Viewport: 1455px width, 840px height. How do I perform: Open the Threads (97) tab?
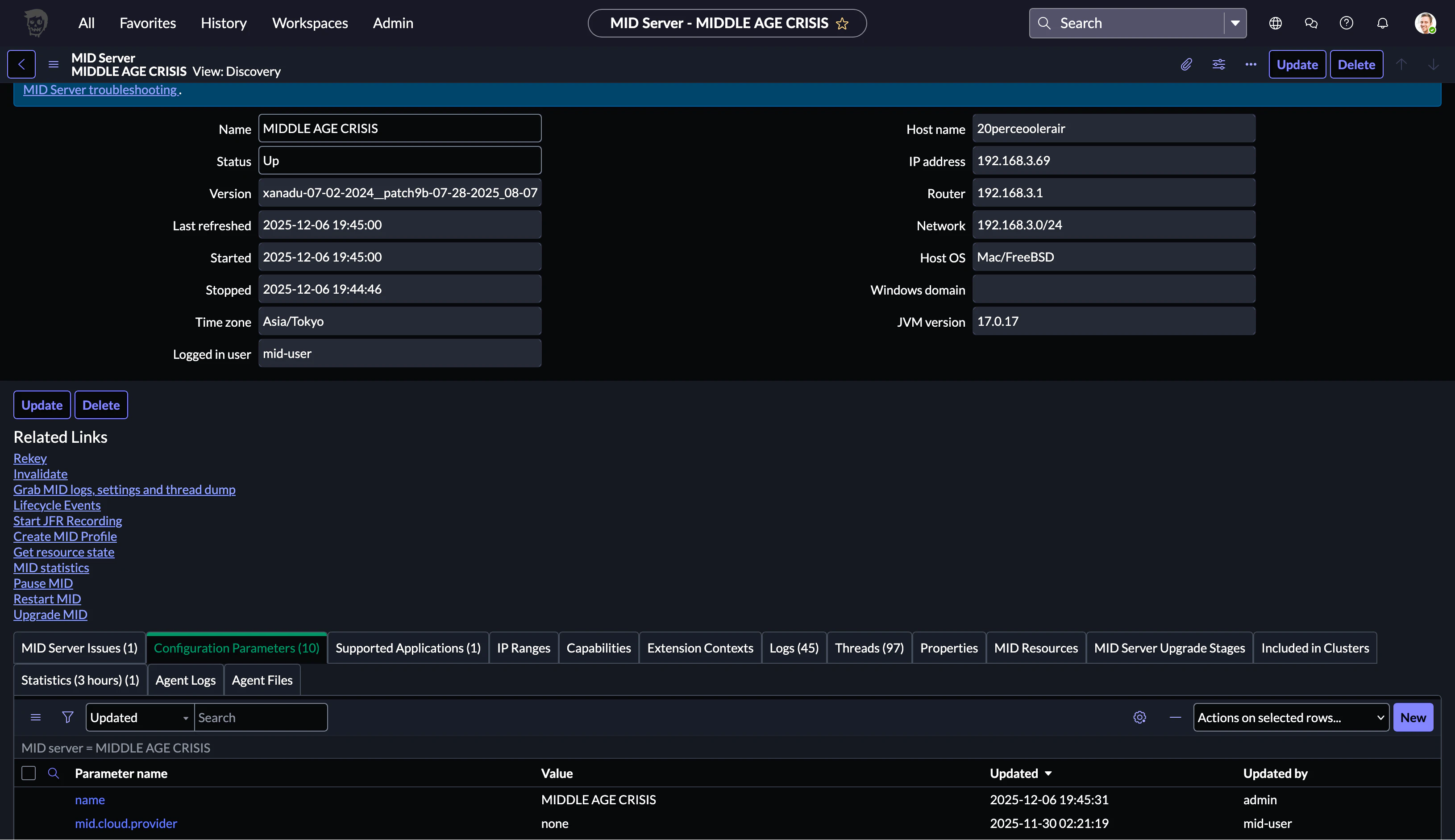tap(869, 648)
